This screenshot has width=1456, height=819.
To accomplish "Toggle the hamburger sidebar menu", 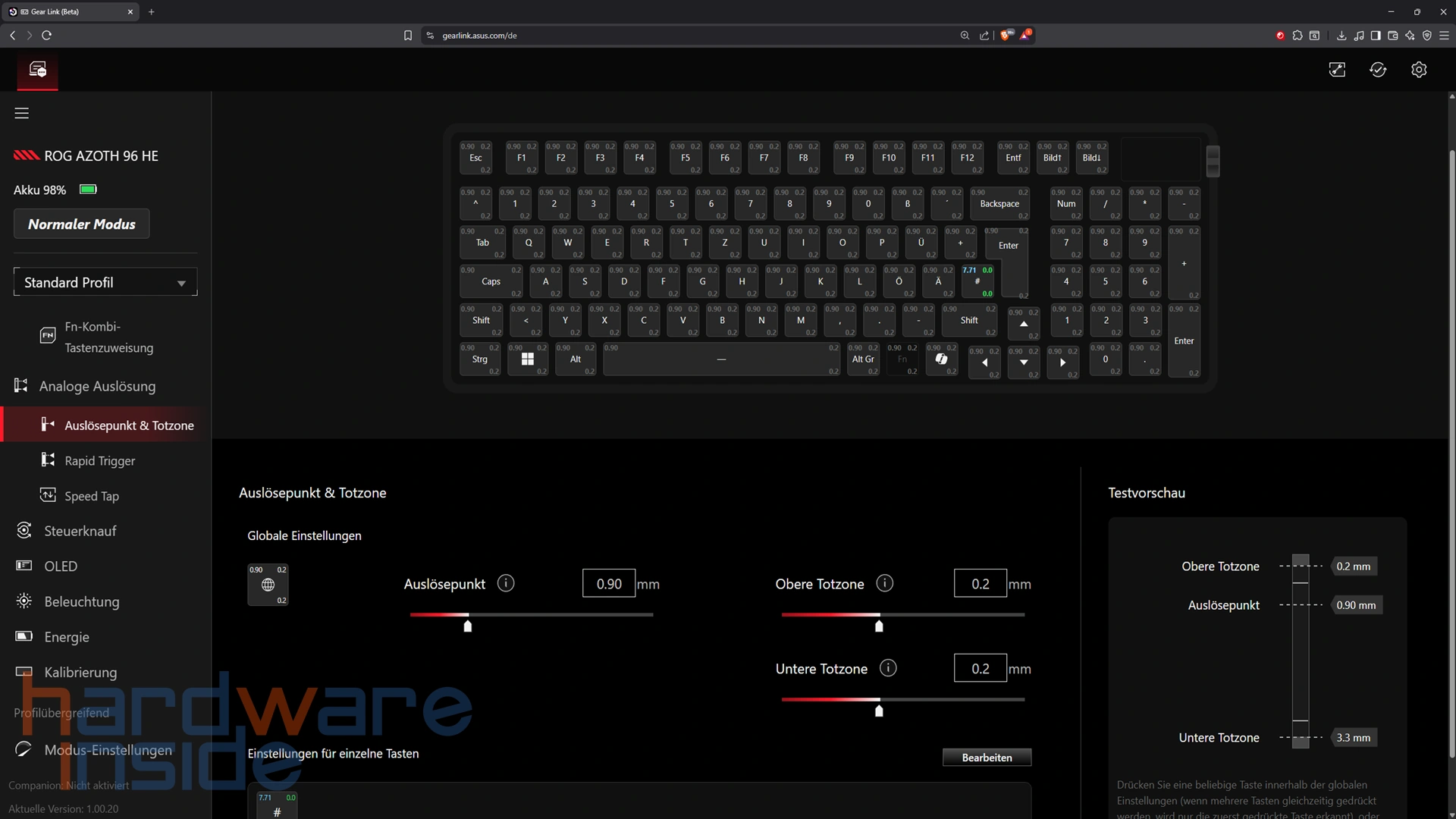I will tap(21, 113).
